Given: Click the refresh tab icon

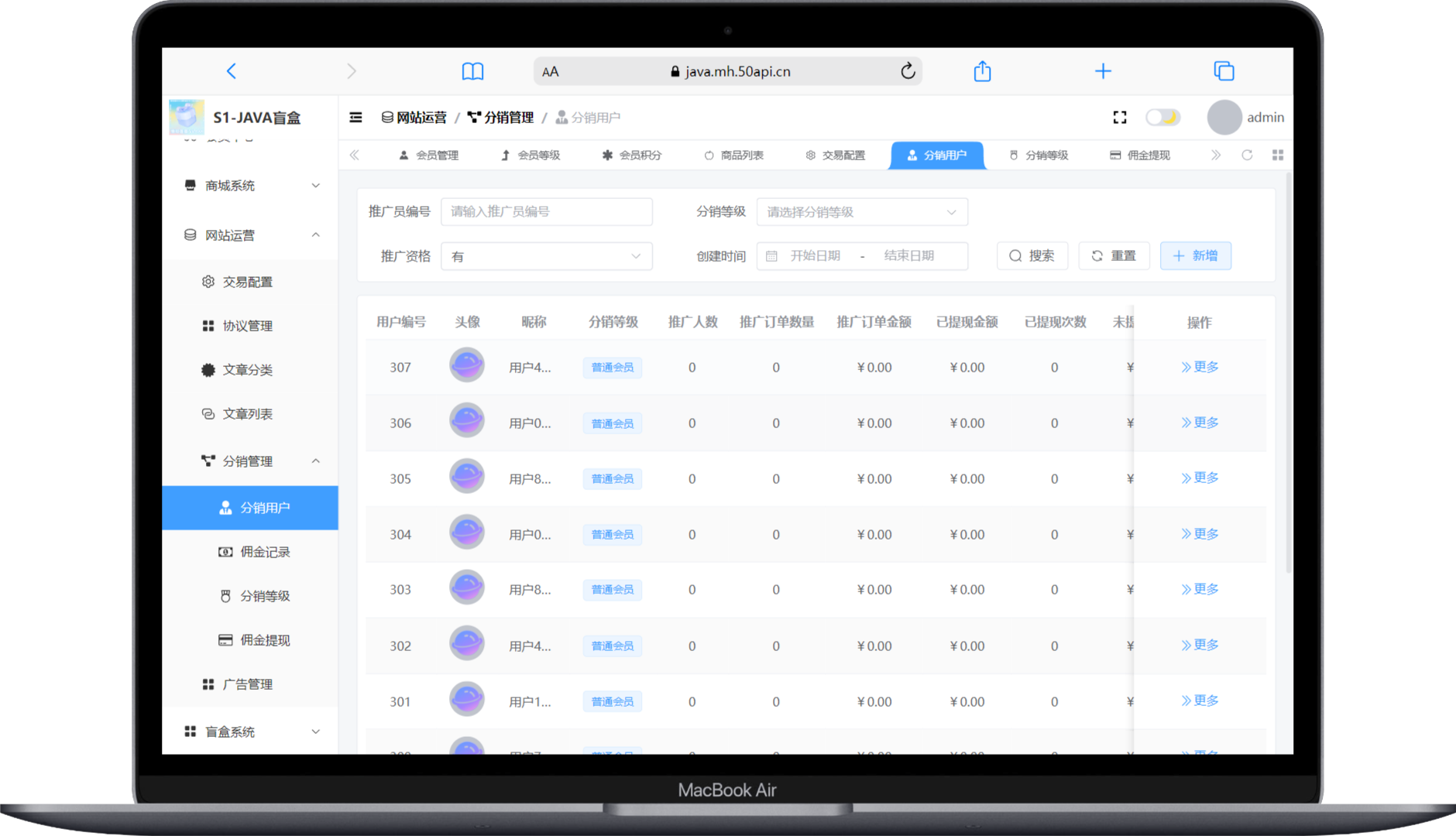Looking at the screenshot, I should (x=1247, y=156).
